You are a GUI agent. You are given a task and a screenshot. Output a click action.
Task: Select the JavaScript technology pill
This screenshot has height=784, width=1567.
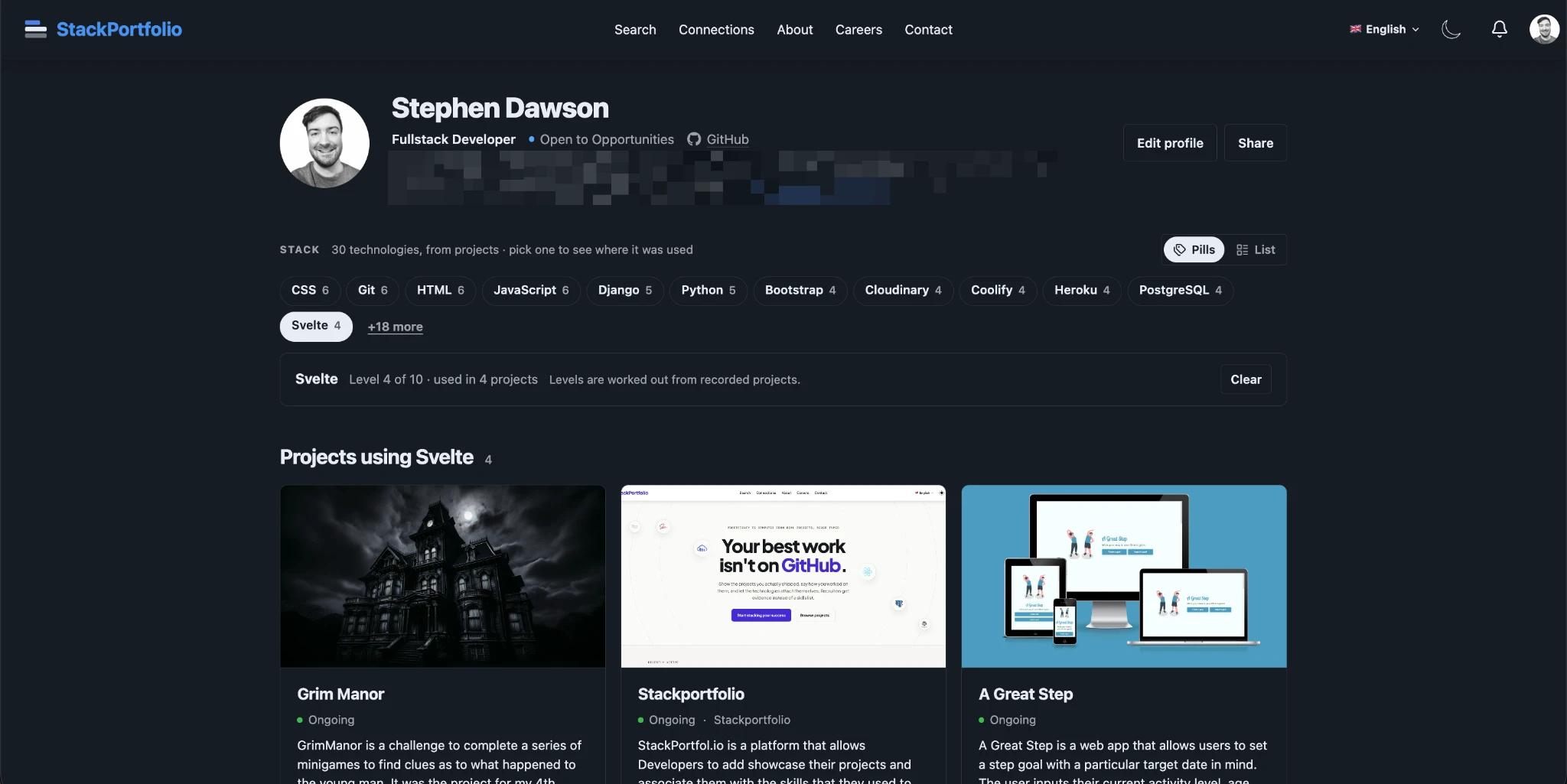pos(531,291)
